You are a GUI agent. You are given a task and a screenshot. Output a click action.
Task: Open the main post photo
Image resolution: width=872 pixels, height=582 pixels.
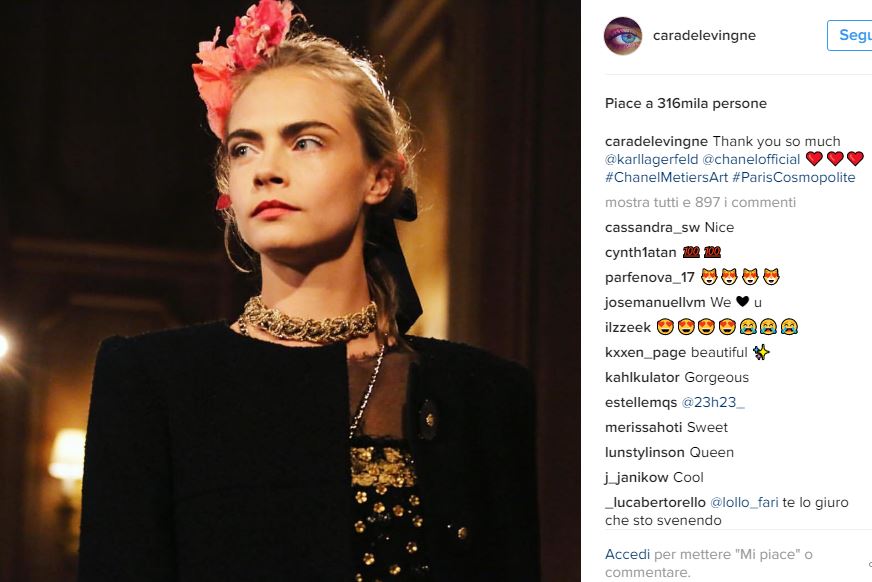click(290, 291)
